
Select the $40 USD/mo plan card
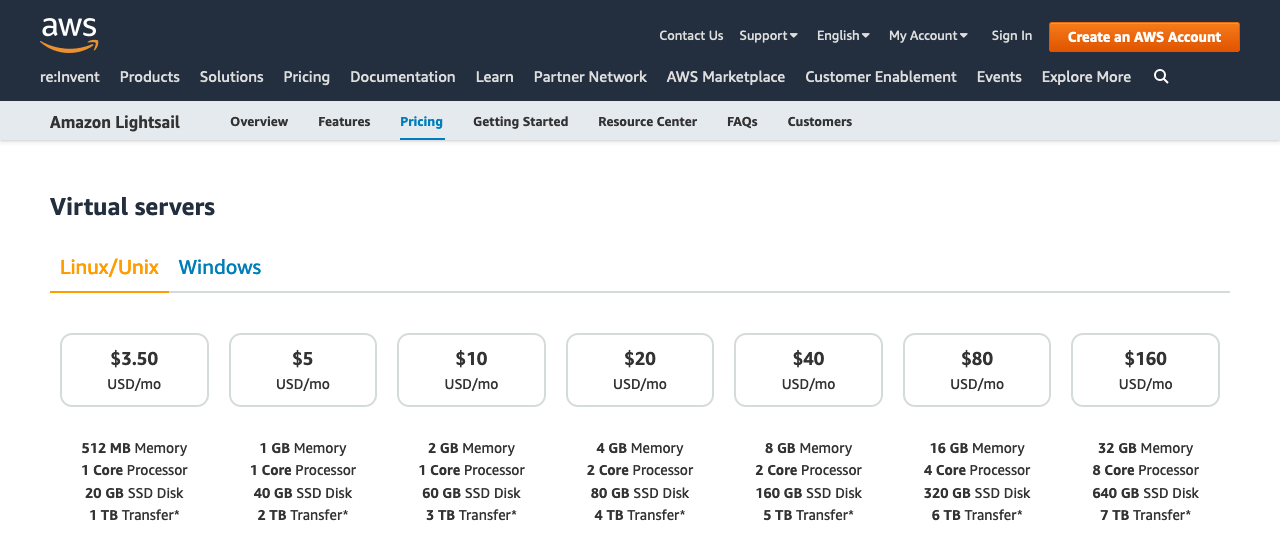808,370
